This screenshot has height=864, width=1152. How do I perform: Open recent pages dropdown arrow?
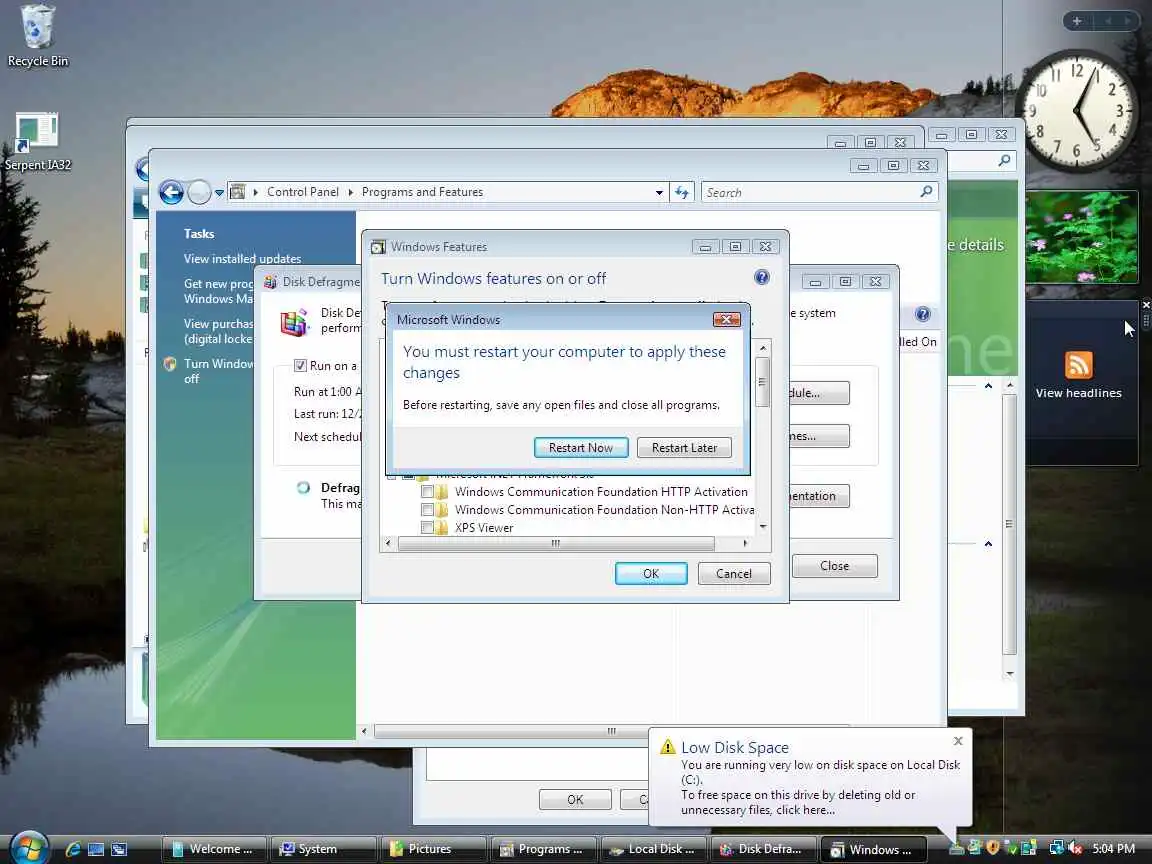[219, 193]
